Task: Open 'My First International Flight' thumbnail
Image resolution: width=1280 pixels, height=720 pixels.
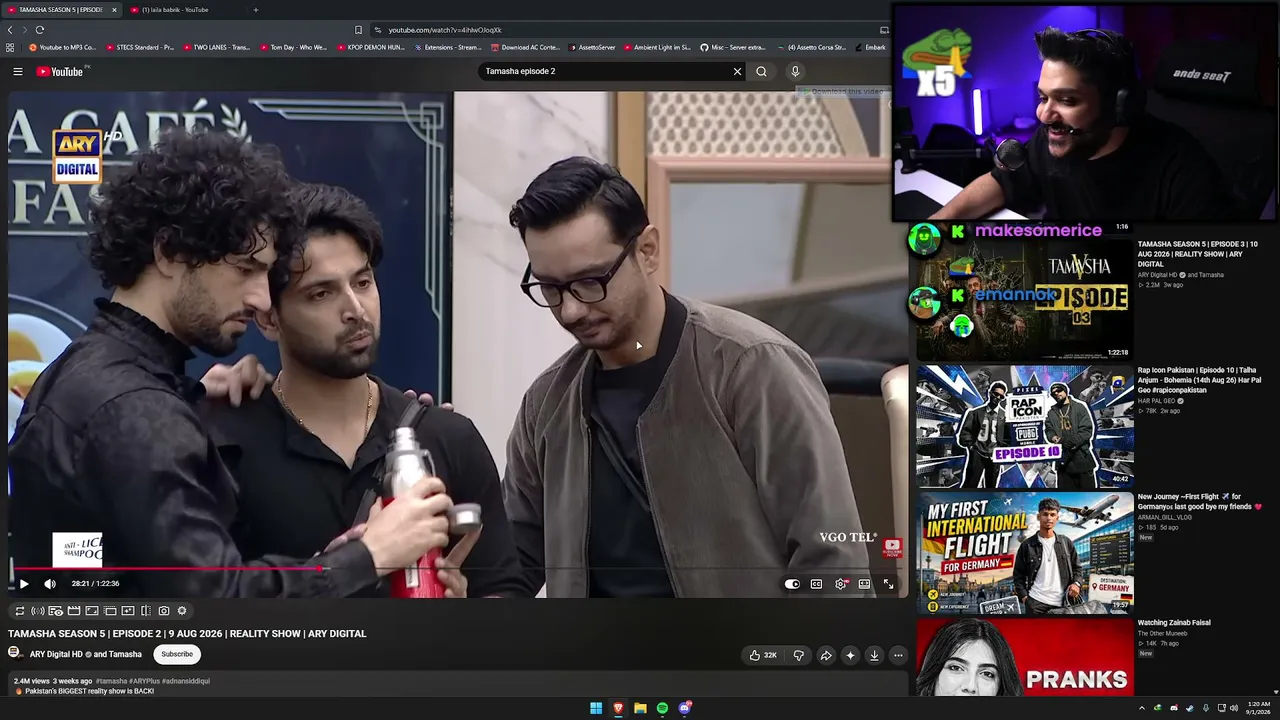Action: (x=1025, y=553)
